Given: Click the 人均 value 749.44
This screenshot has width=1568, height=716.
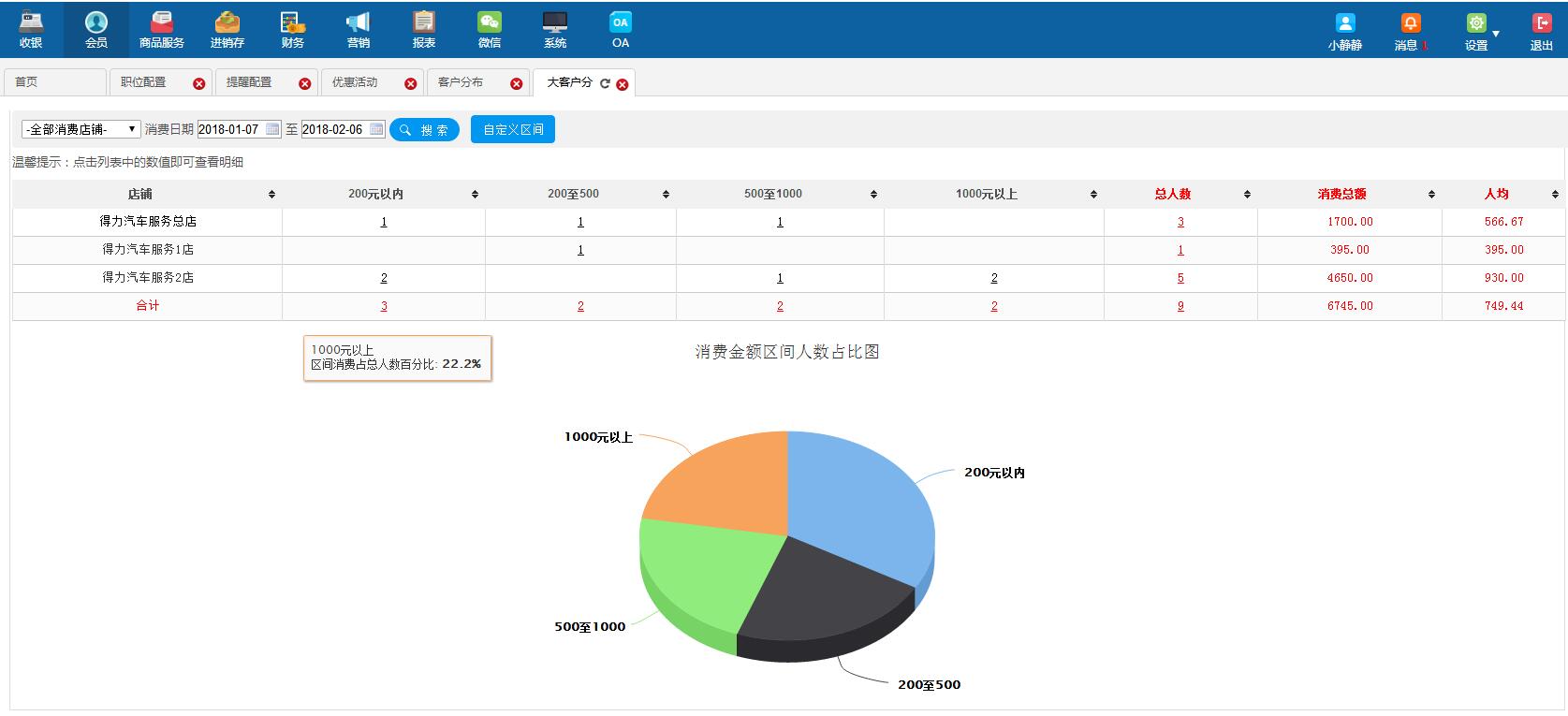Looking at the screenshot, I should point(1503,306).
